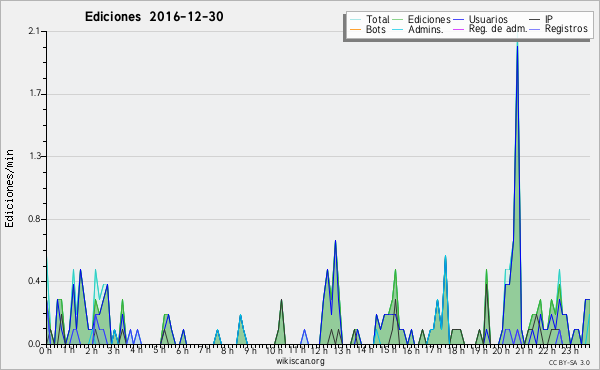Click the chart title 'Ediciones 2016-12-30'
Screen dimensions: 600x370
pyautogui.click(x=154, y=17)
